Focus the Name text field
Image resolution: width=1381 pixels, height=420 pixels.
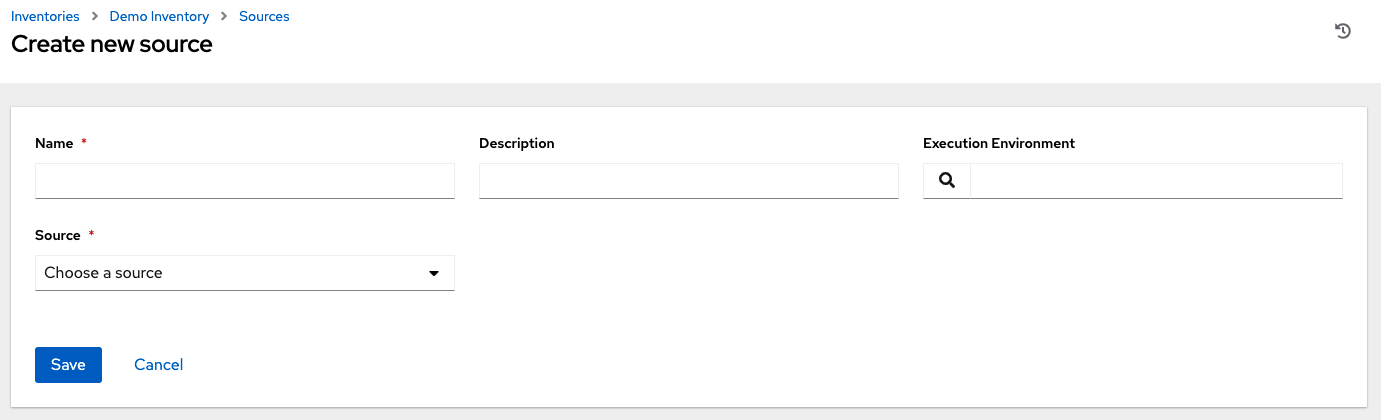tap(244, 181)
